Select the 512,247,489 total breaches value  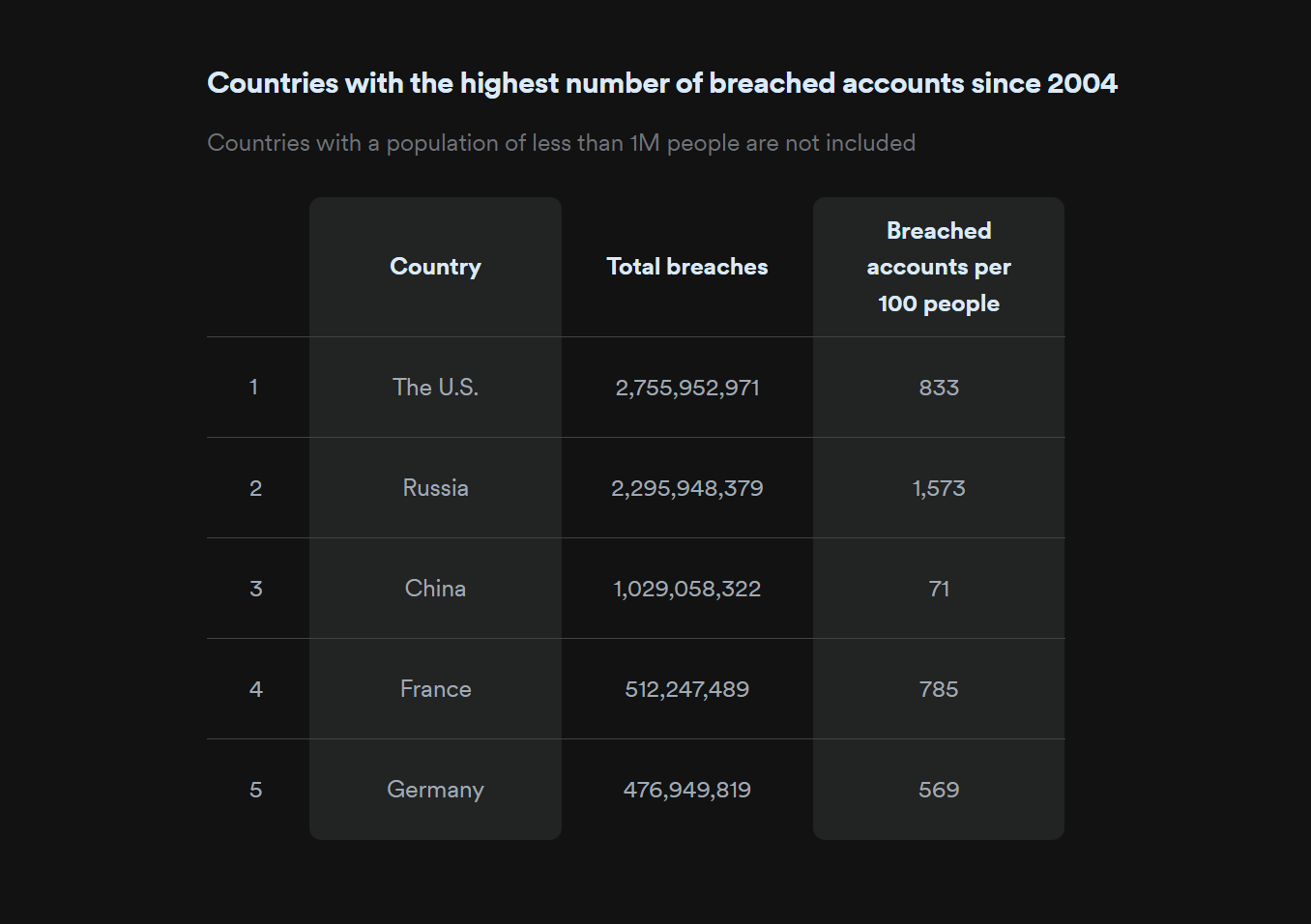(x=686, y=689)
